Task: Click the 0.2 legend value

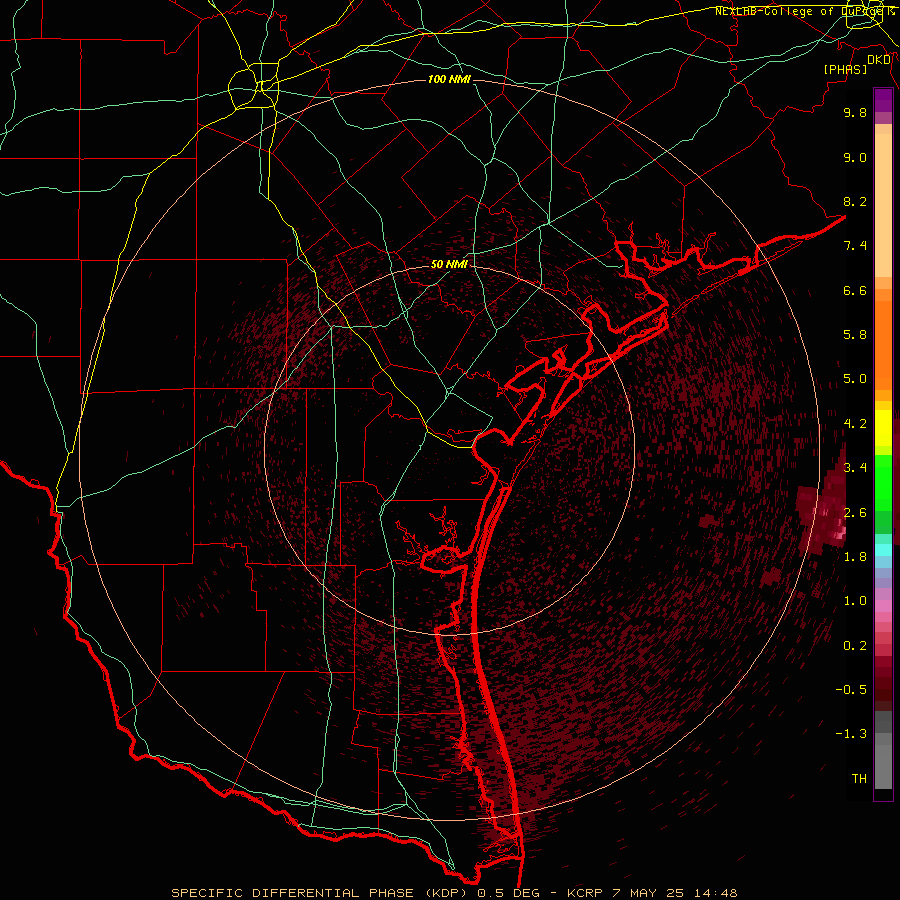Action: tap(855, 646)
